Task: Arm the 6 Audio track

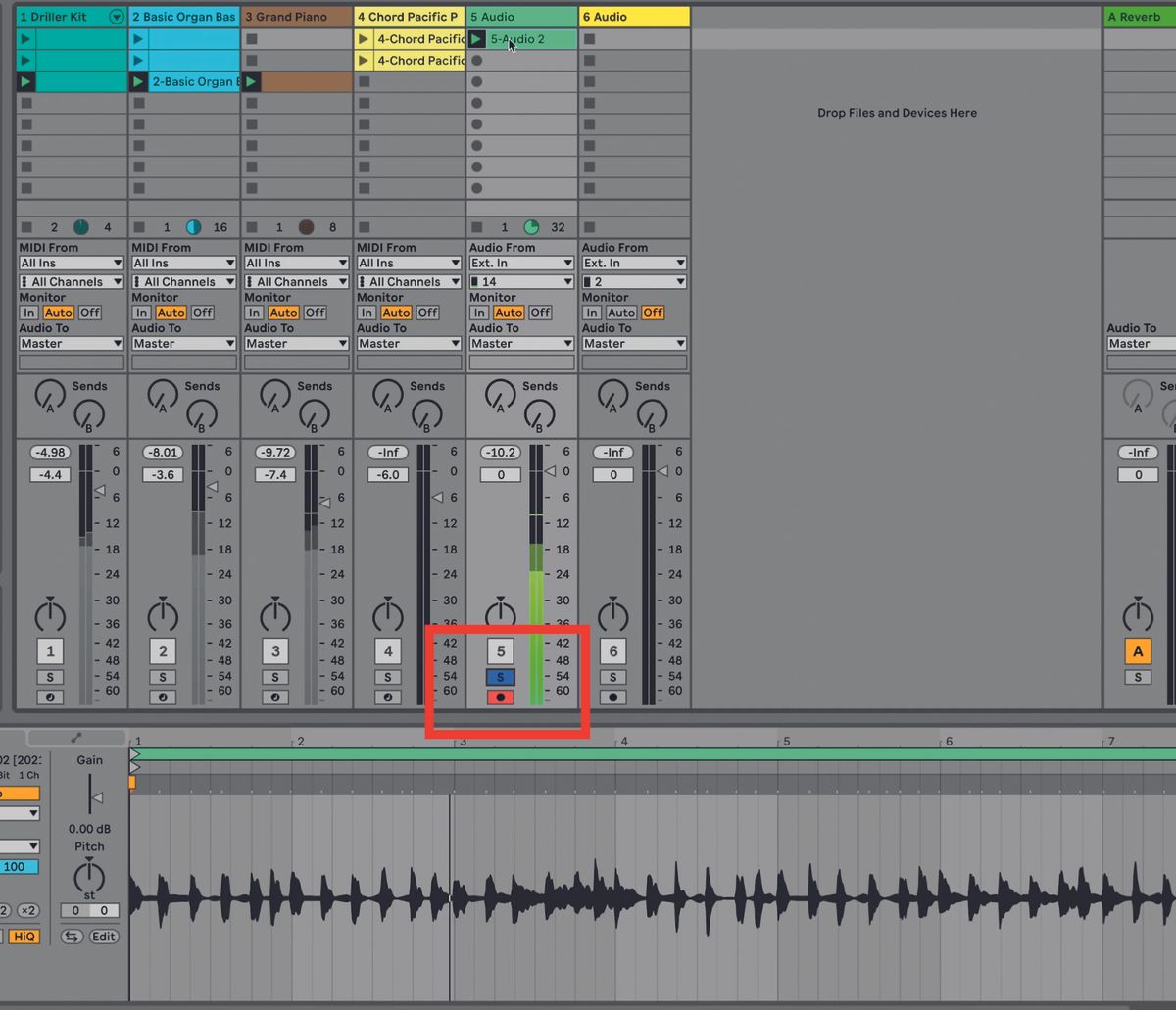Action: [x=613, y=697]
